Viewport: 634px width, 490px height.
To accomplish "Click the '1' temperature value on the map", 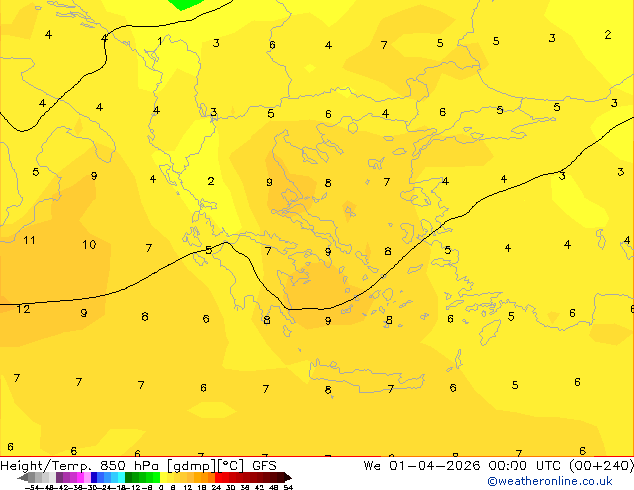I will [160, 41].
